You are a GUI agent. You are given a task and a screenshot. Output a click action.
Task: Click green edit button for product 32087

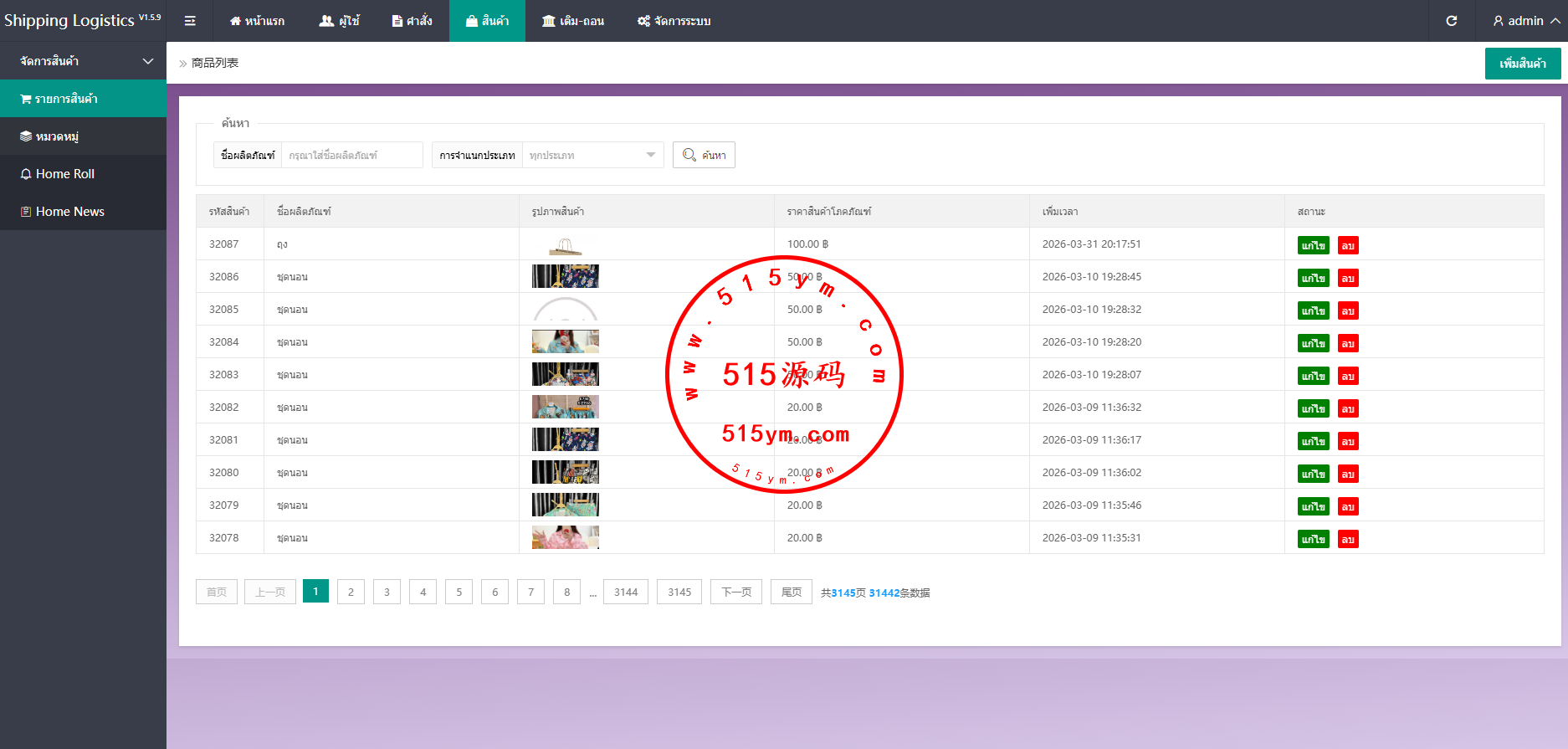[x=1313, y=245]
